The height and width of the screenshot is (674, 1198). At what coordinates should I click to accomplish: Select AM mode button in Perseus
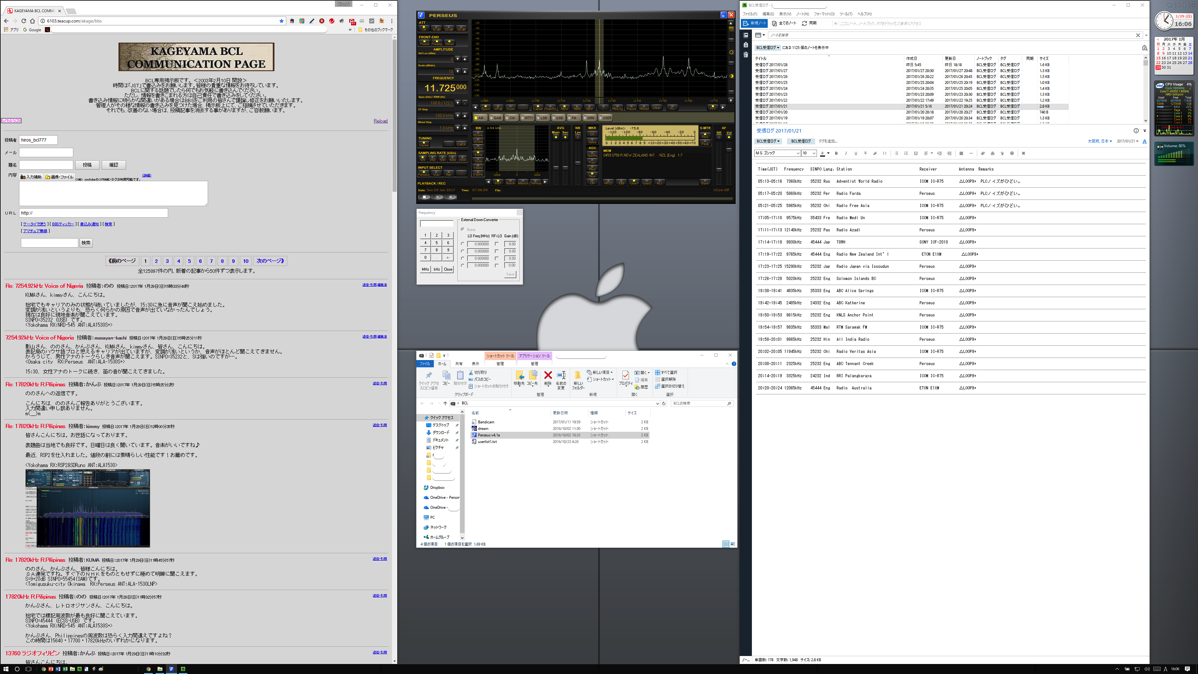click(x=481, y=118)
